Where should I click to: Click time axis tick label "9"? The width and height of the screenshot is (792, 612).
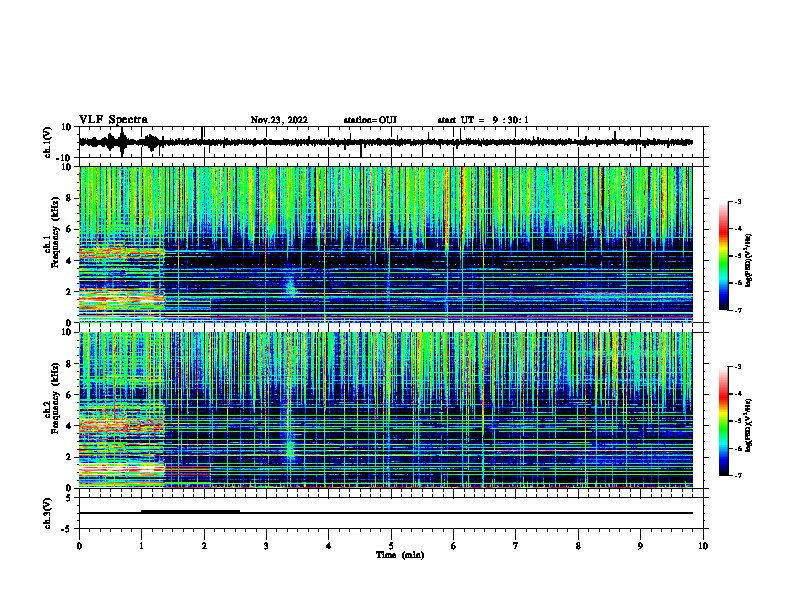click(x=640, y=546)
